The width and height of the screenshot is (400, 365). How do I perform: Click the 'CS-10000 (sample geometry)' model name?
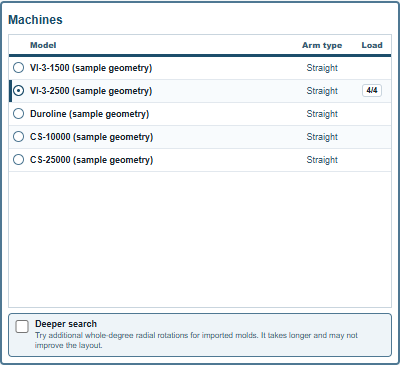point(91,137)
